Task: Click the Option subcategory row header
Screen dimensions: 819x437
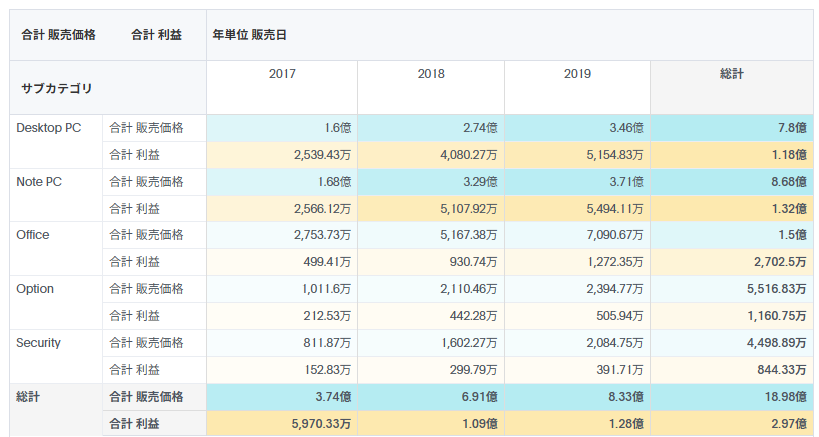Action: pyautogui.click(x=35, y=290)
